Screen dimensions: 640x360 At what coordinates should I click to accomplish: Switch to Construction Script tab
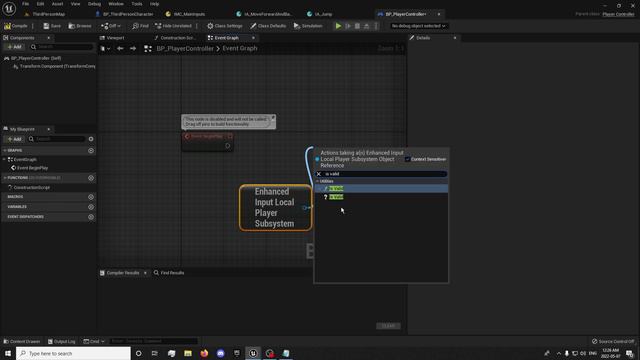175,38
